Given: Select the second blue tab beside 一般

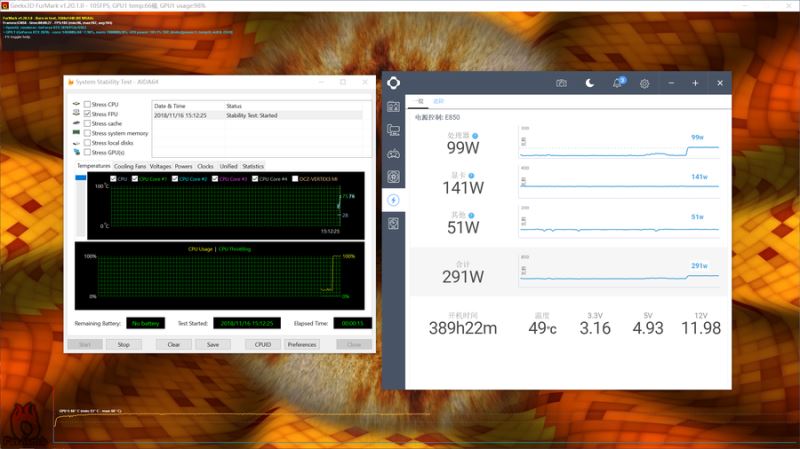Looking at the screenshot, I should [438, 101].
